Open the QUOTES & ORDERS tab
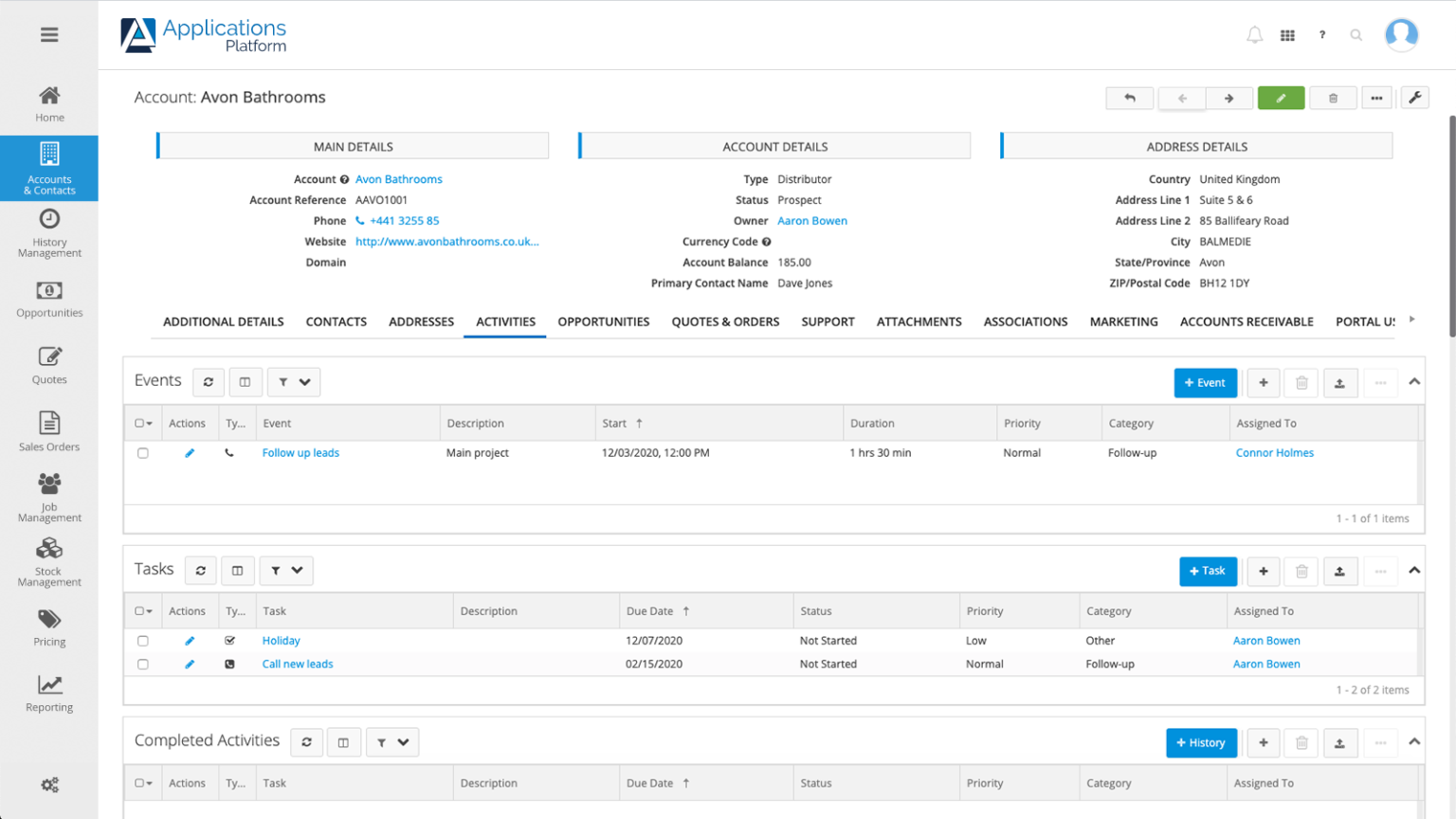This screenshot has width=1456, height=819. pyautogui.click(x=725, y=321)
